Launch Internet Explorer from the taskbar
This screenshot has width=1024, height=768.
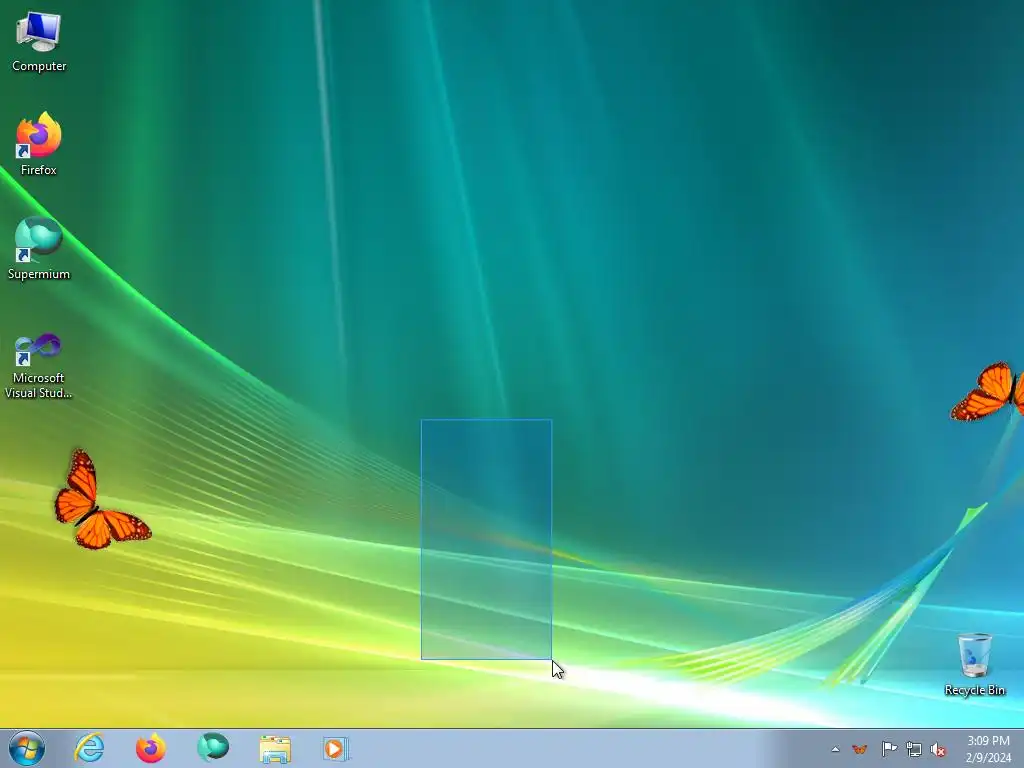click(89, 748)
